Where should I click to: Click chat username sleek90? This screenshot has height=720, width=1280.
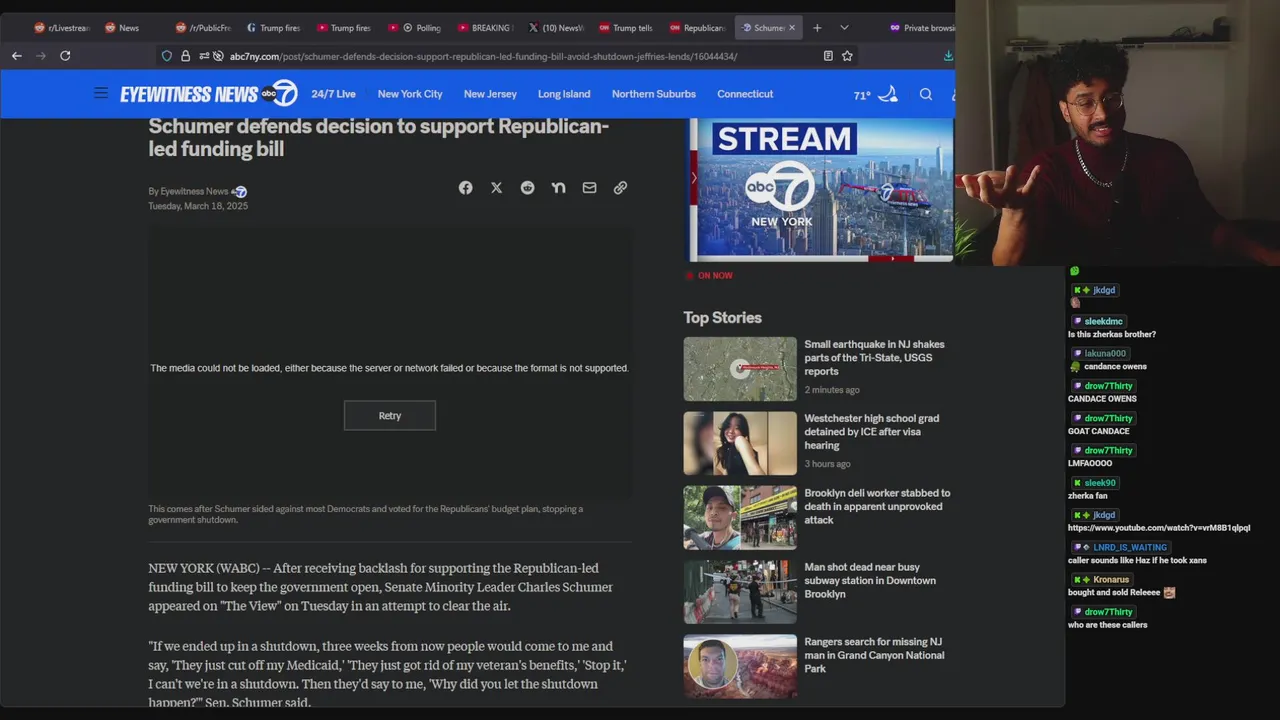point(1100,483)
